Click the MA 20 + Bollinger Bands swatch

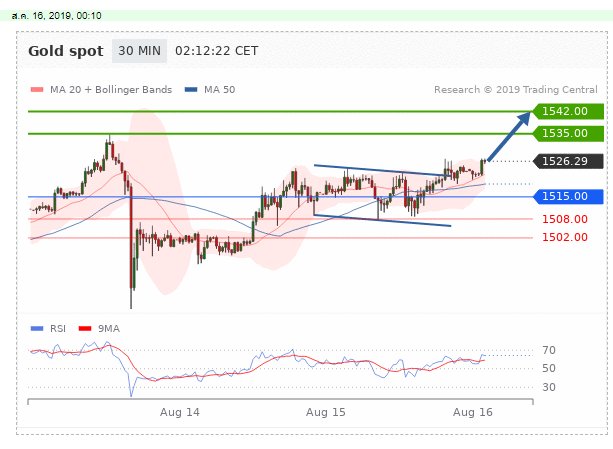(x=37, y=89)
